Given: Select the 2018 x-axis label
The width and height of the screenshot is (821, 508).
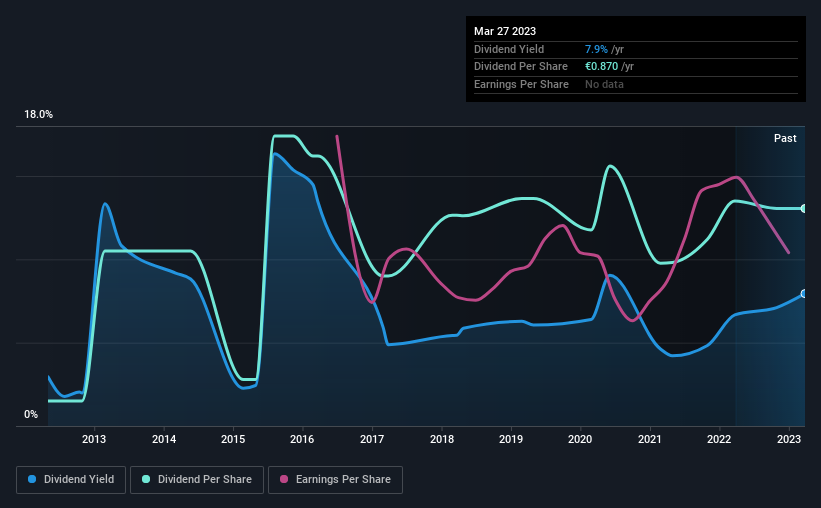Looking at the screenshot, I should click(441, 439).
